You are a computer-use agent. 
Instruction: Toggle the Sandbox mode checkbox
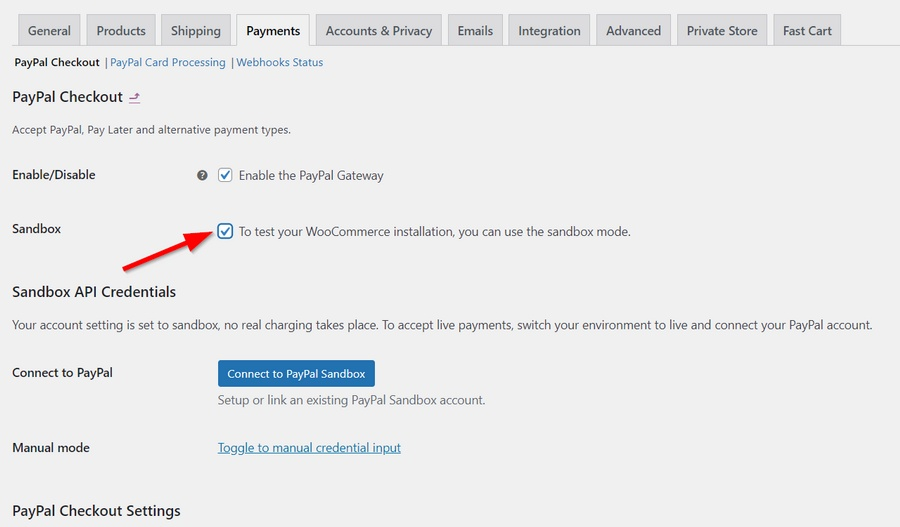[225, 231]
